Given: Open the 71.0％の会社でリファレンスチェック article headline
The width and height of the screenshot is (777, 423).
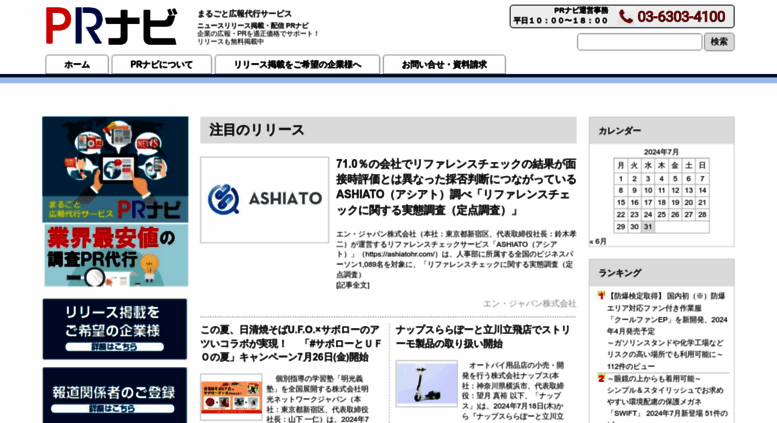Looking at the screenshot, I should (456, 187).
